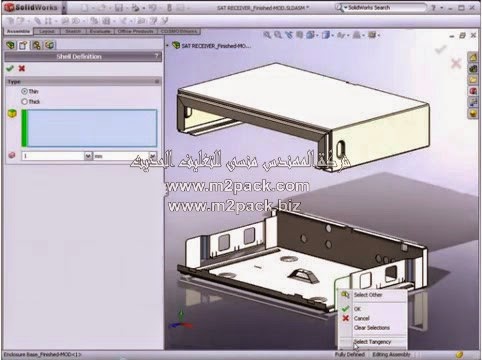482x360 pixels.
Task: Click the Save icon in title toolbar
Action: click(119, 7)
